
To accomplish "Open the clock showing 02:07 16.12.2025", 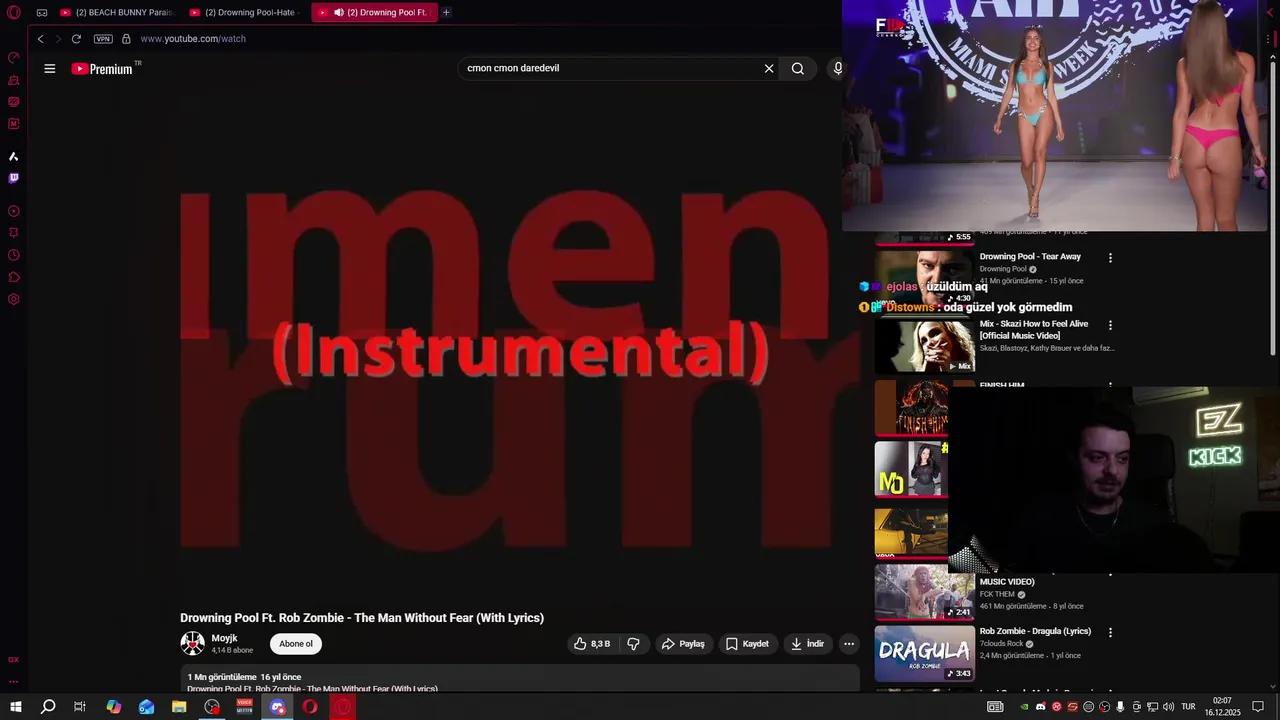I will click(1222, 707).
